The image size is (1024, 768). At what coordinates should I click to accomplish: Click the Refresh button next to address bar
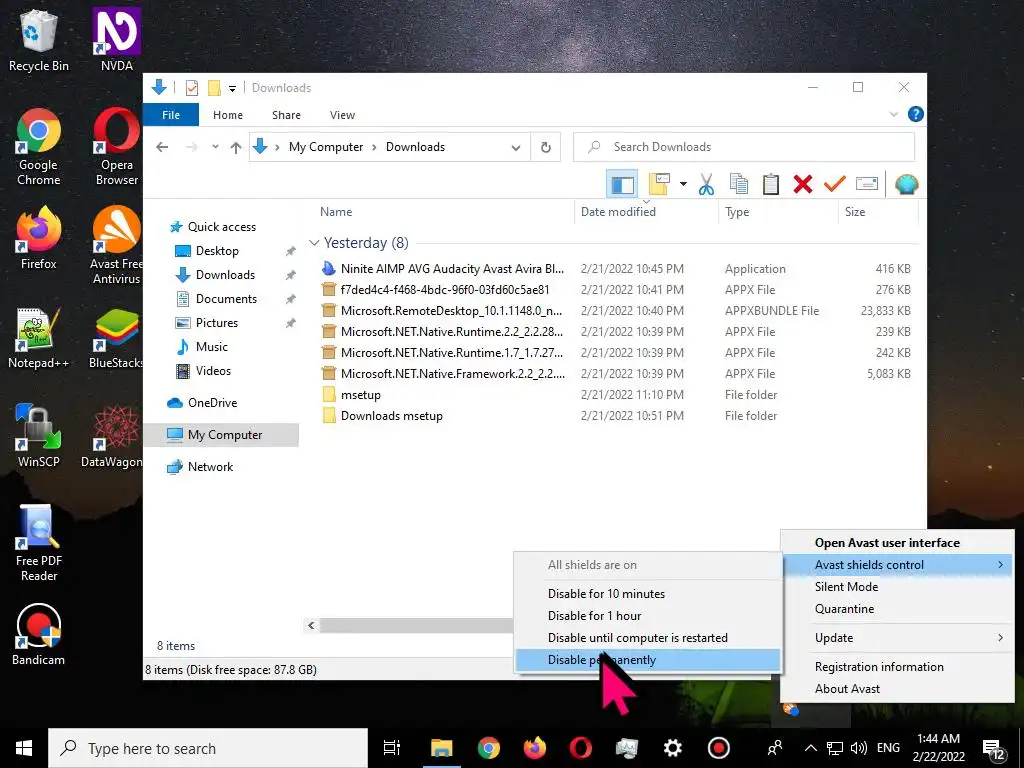click(x=546, y=147)
